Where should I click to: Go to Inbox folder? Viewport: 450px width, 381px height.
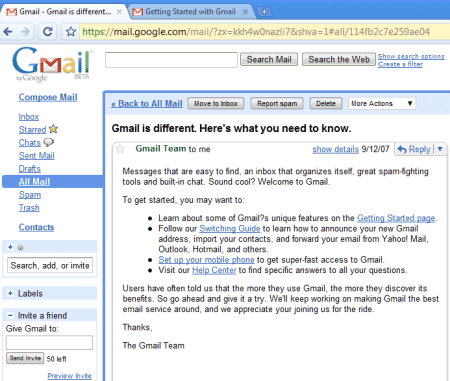[x=29, y=117]
